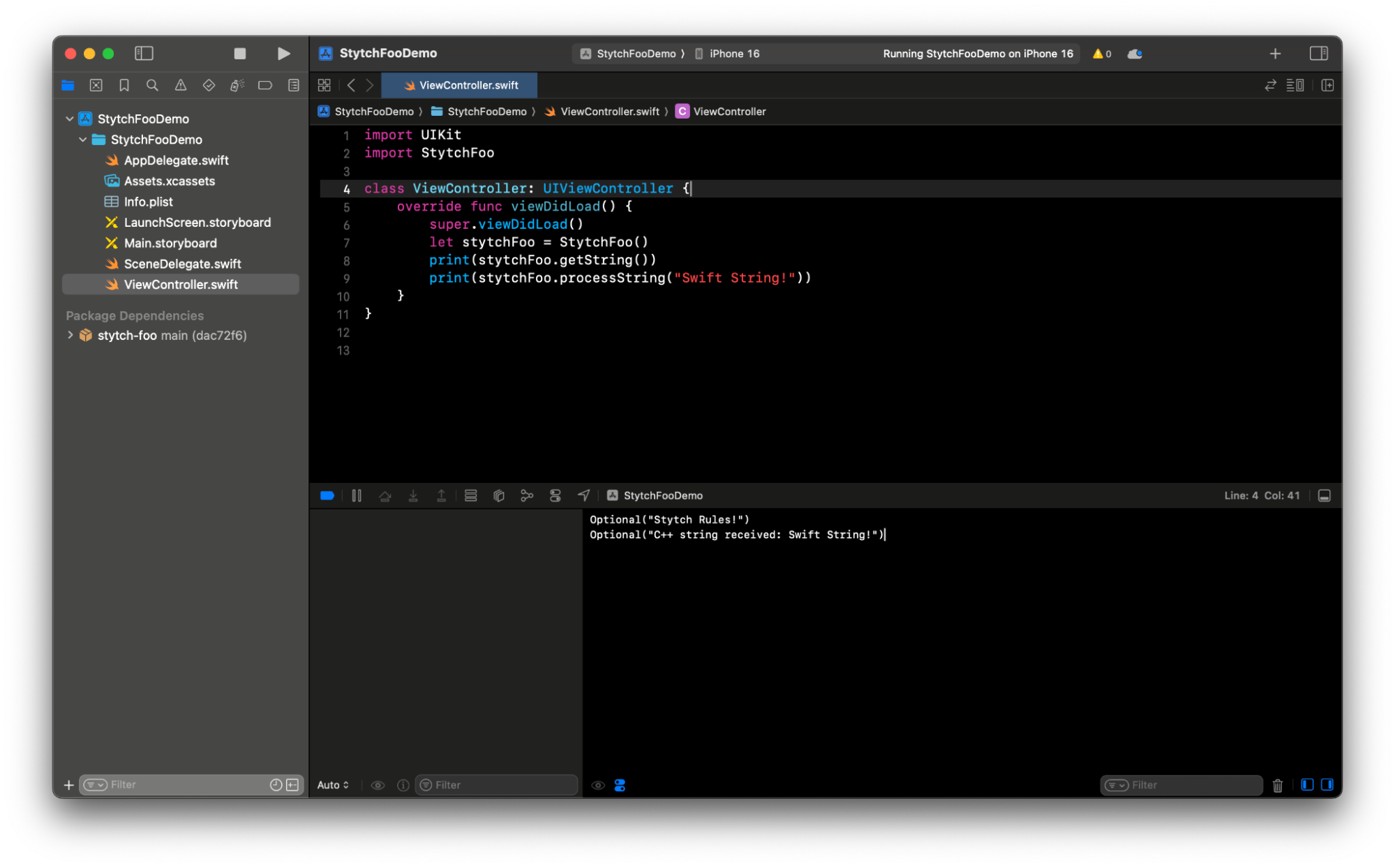Enable code review arrows icon
The image size is (1395, 868).
coord(1271,85)
